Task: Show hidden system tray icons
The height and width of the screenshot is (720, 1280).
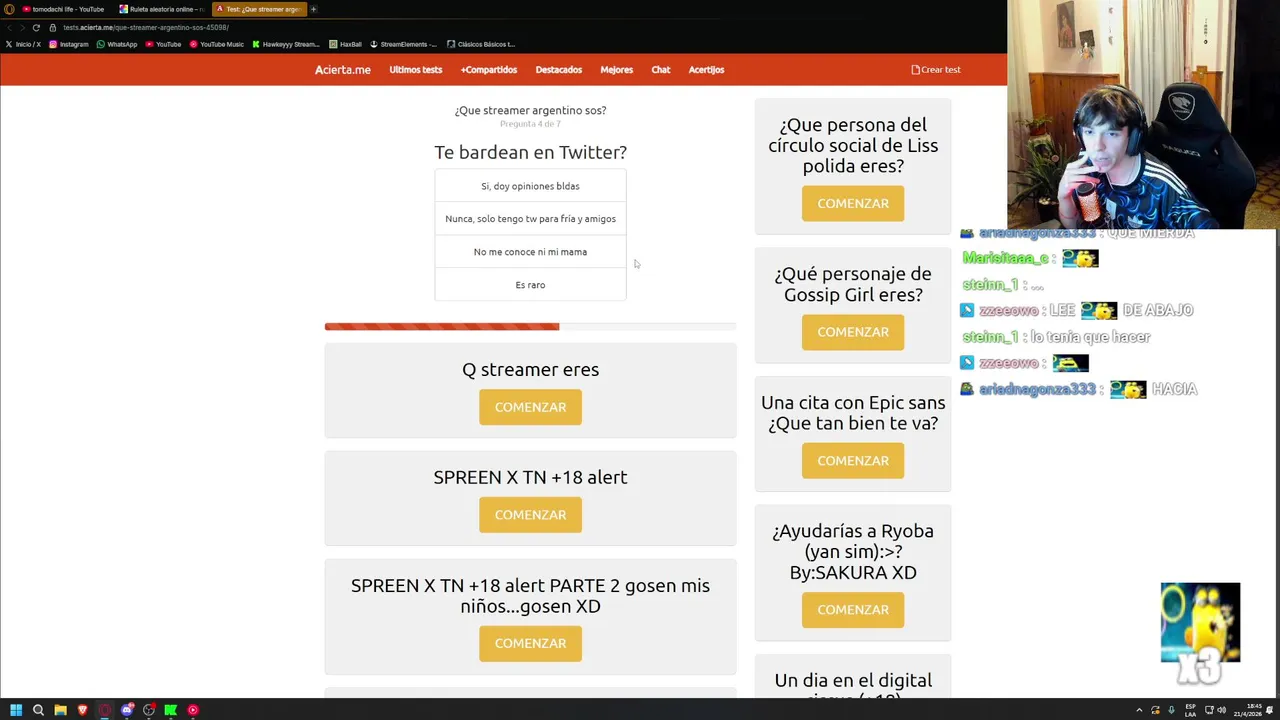Action: pos(1139,710)
